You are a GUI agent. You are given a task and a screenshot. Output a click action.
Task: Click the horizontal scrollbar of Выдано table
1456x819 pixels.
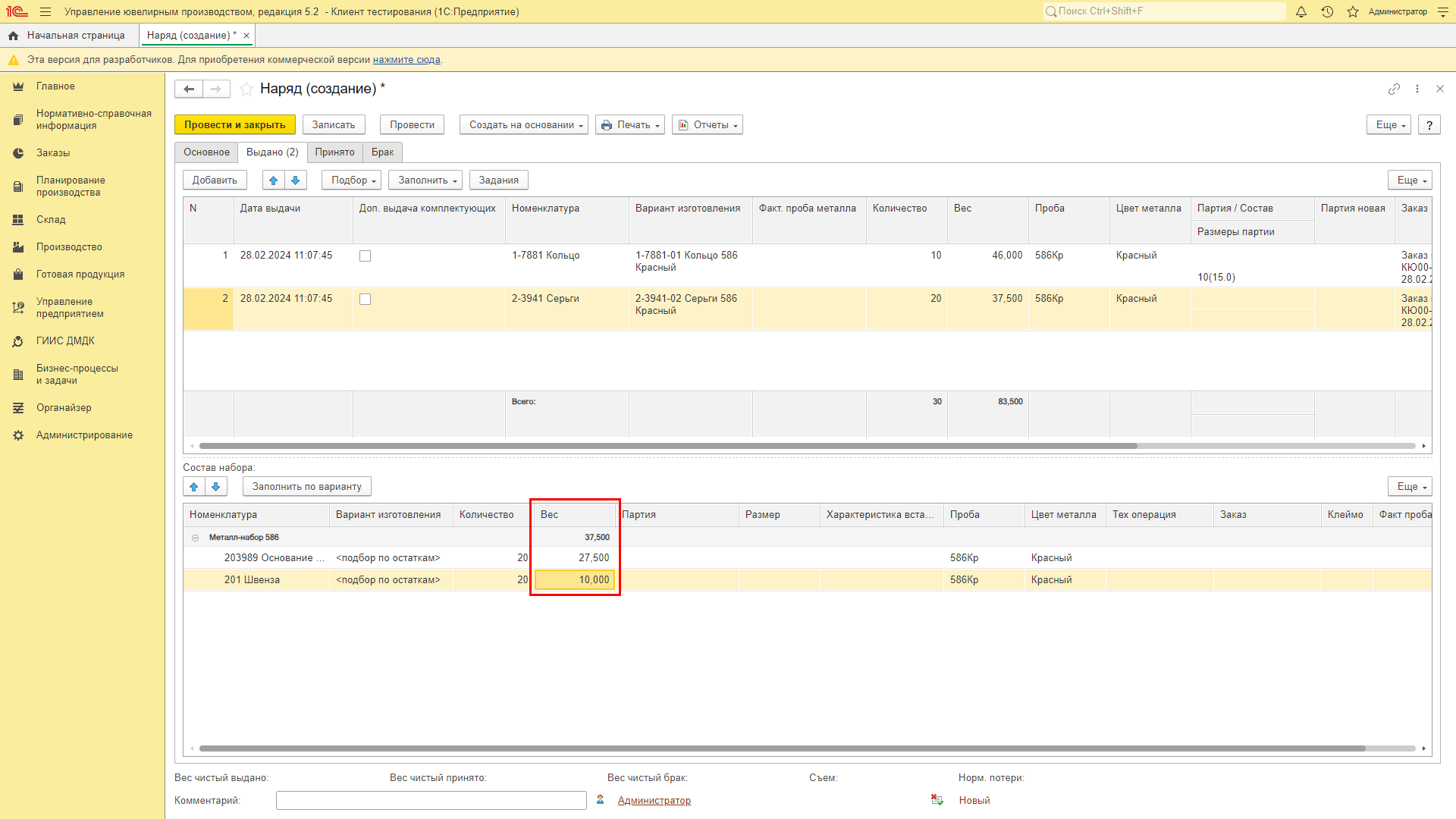pos(668,446)
